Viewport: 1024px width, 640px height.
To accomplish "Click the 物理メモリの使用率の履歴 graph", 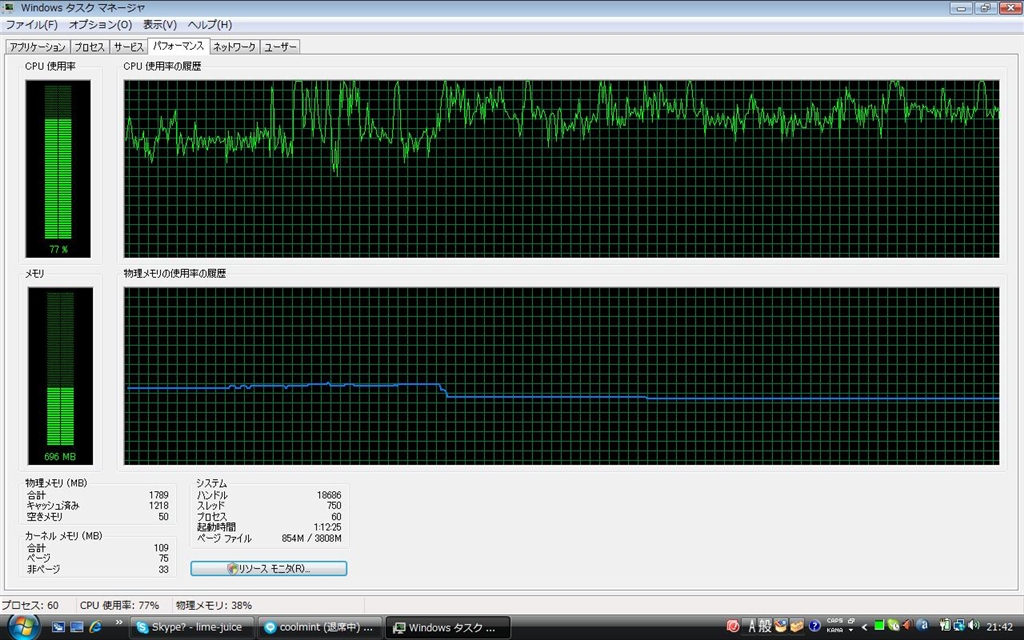I will 562,376.
